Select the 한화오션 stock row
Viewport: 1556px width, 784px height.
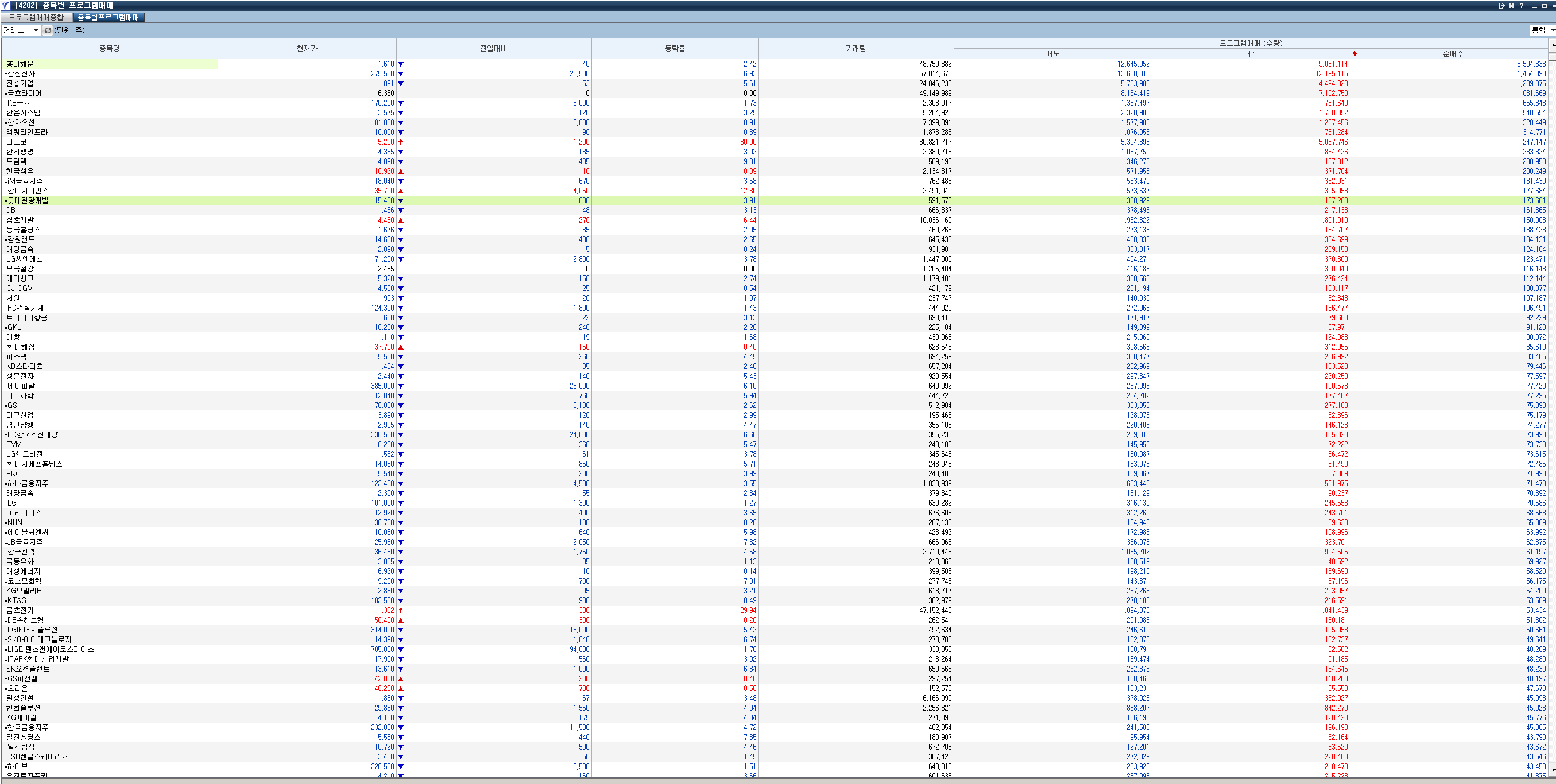click(775, 123)
